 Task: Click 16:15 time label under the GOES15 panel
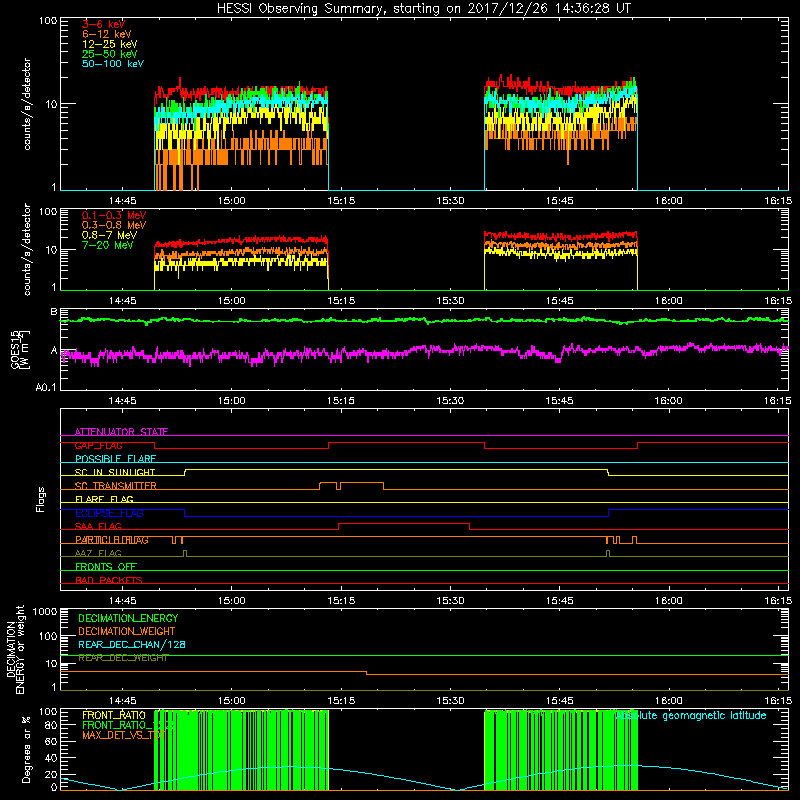[778, 401]
